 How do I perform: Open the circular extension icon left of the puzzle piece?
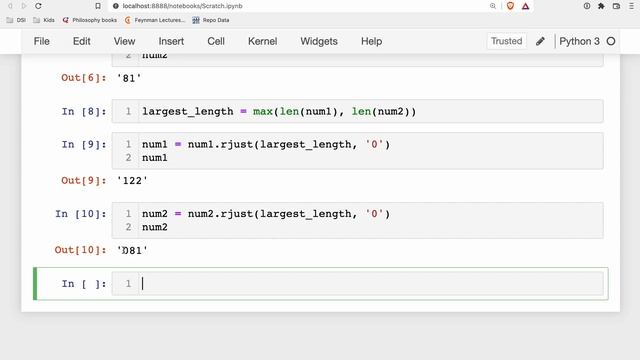click(x=587, y=6)
